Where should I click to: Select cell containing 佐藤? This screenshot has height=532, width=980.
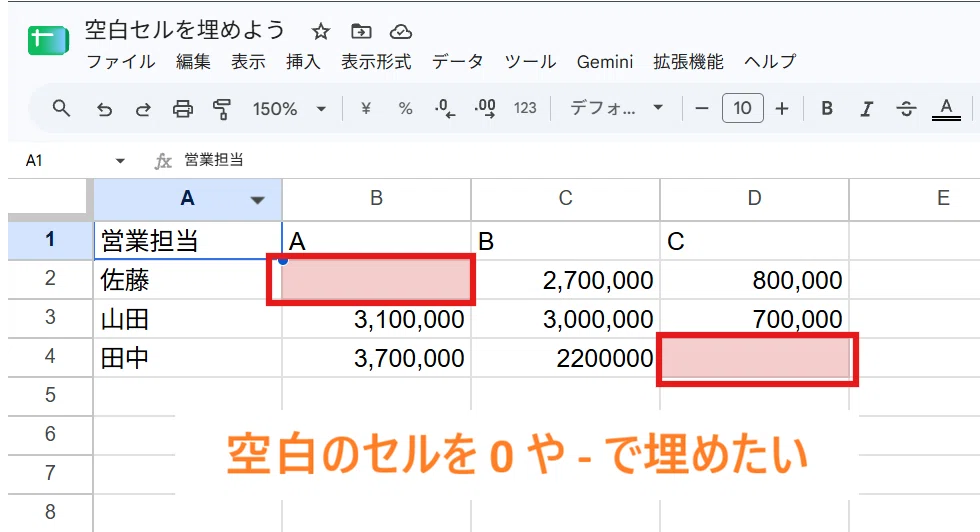[x=188, y=279]
